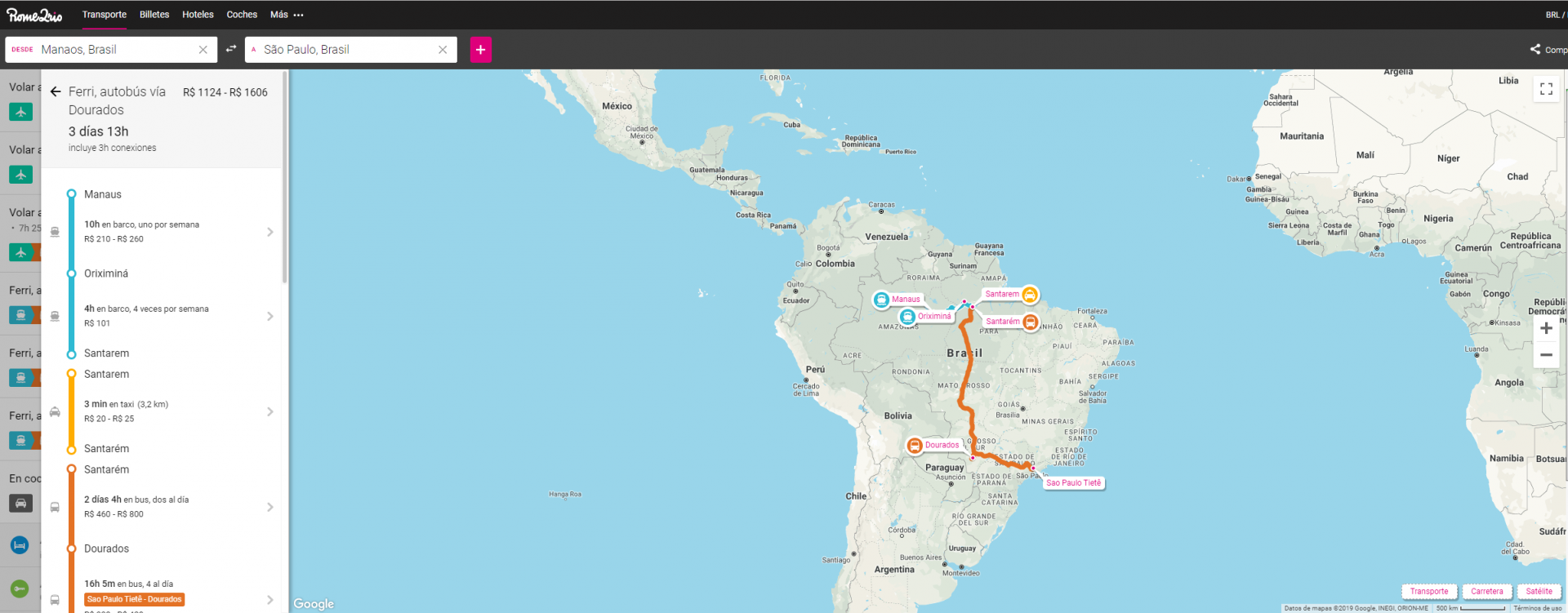This screenshot has height=613, width=1568.
Task: Select the first Volar plane option in sidebar
Action: coord(21,112)
